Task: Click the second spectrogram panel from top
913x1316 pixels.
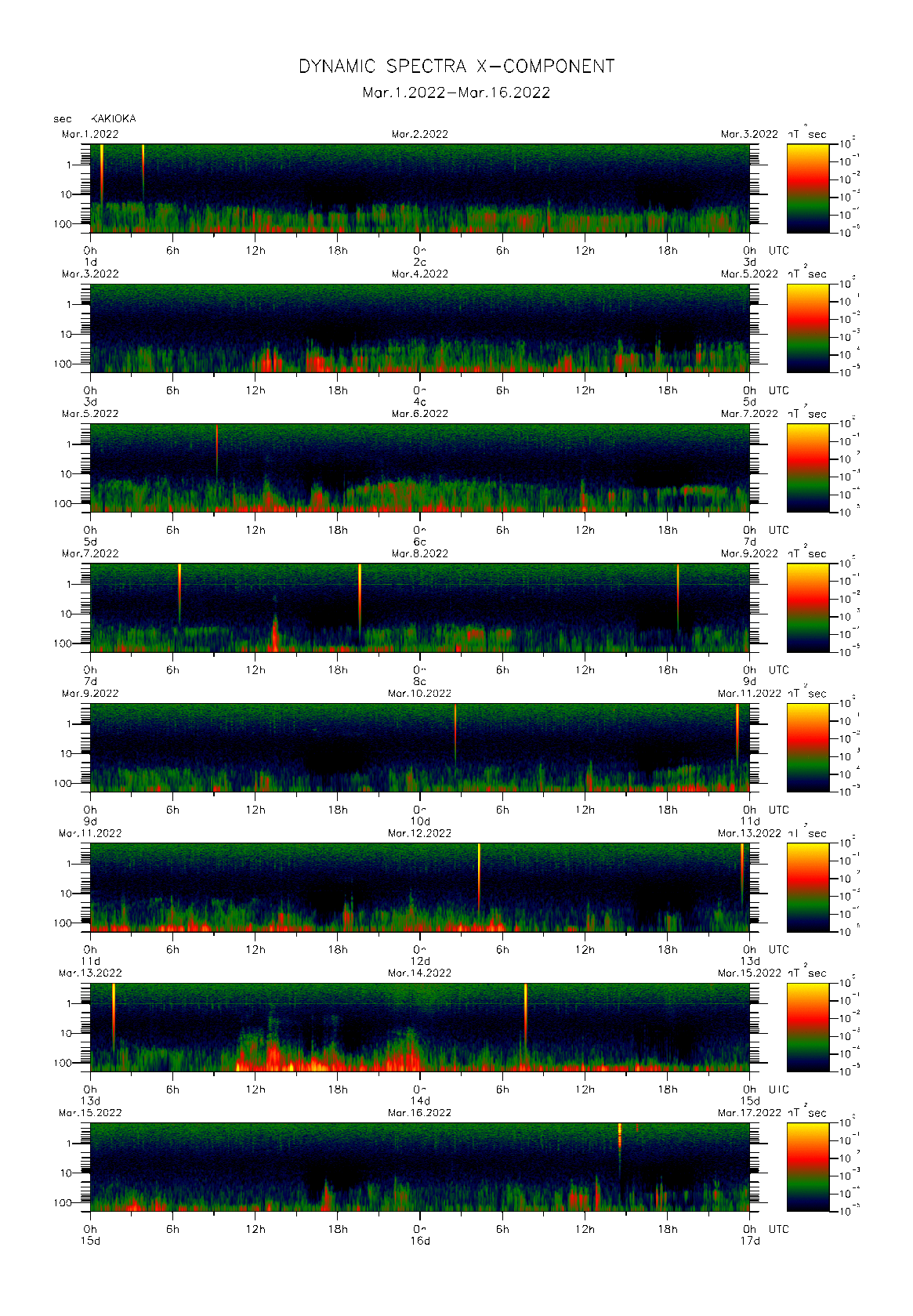Action: point(419,328)
